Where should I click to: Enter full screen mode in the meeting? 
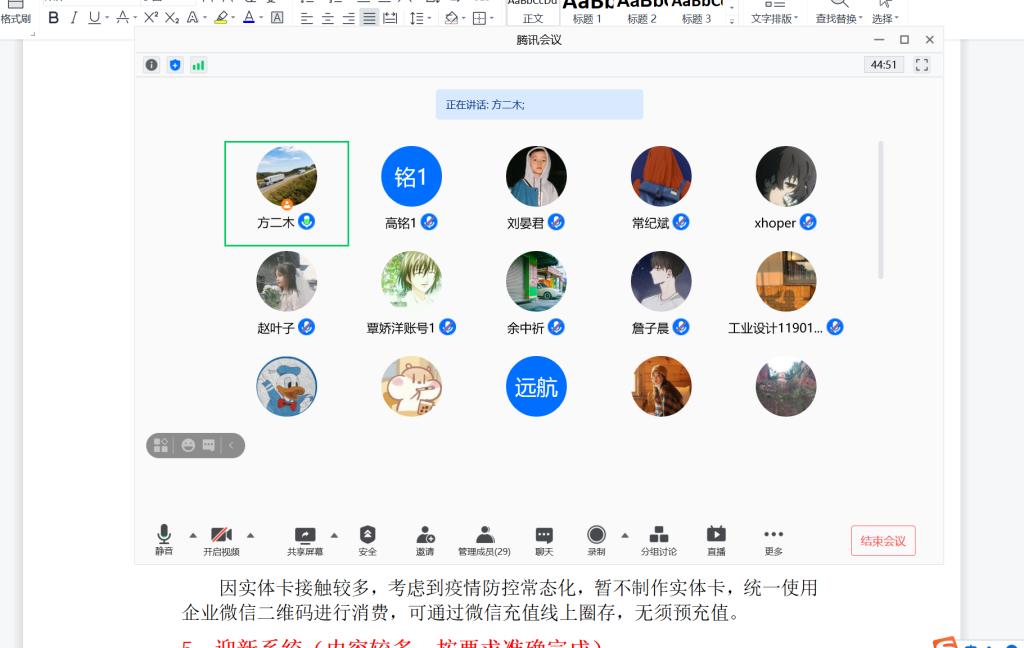[922, 65]
